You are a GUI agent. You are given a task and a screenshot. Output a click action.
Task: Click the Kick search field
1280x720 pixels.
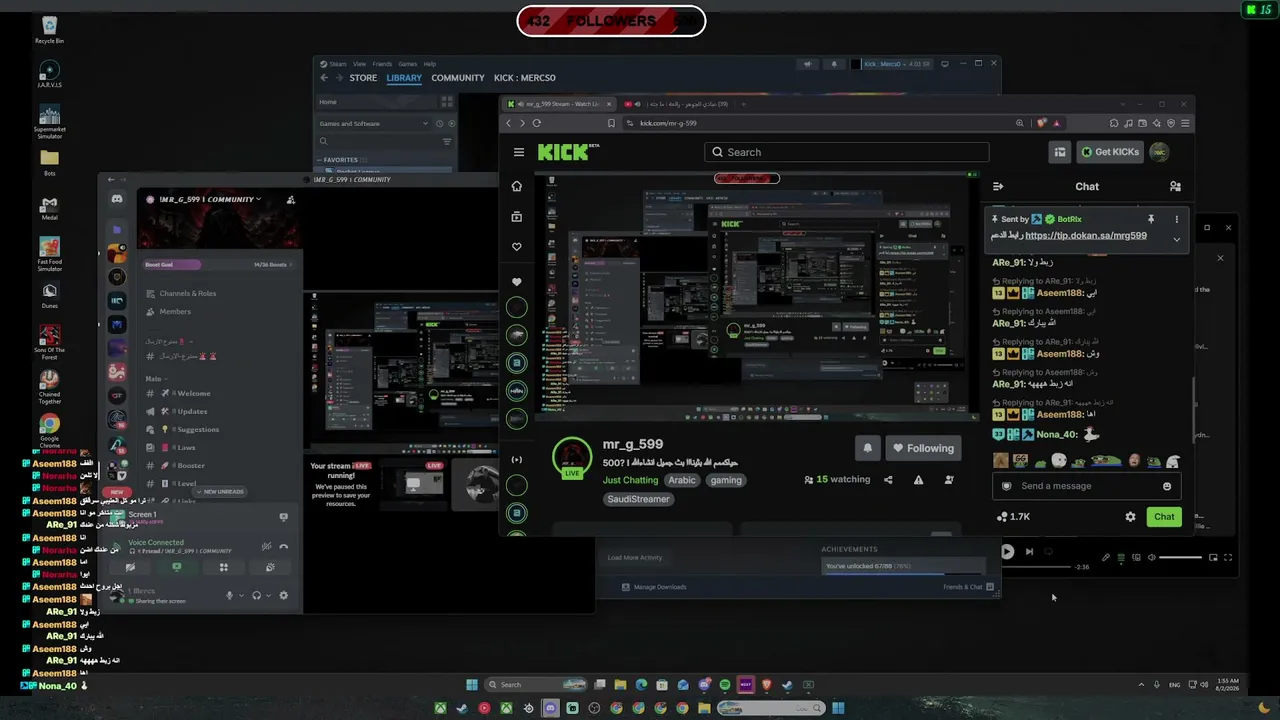pos(847,152)
